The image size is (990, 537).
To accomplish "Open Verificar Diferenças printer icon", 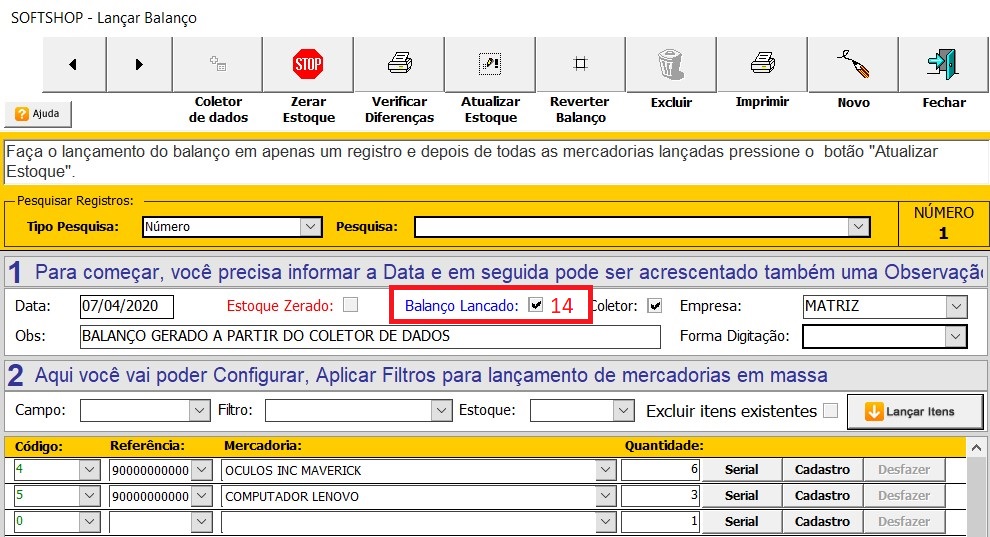I will point(399,65).
